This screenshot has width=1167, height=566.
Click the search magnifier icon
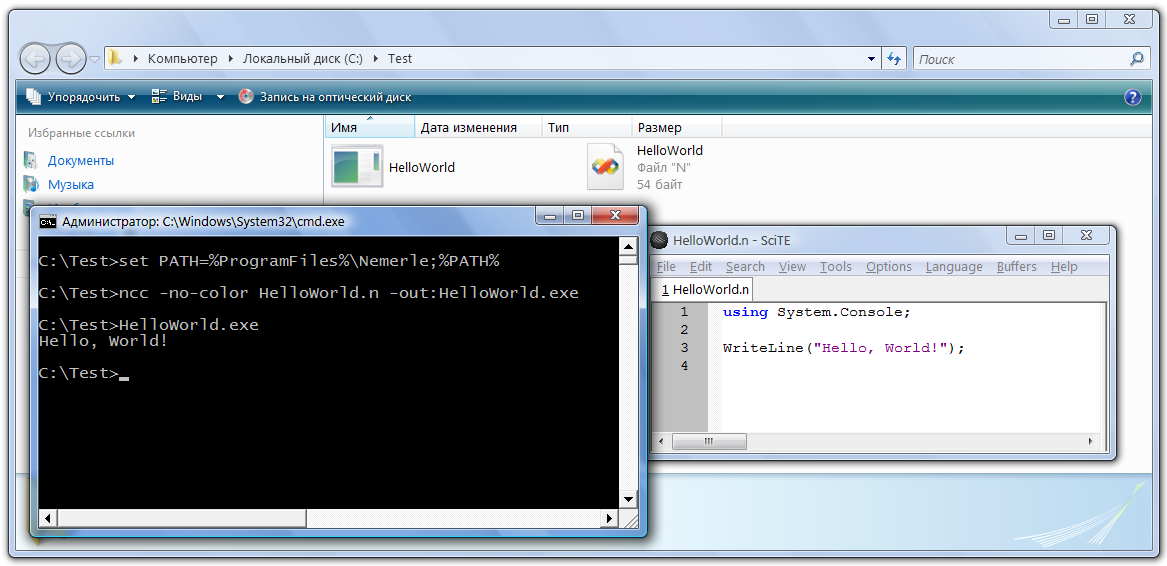(x=1136, y=59)
